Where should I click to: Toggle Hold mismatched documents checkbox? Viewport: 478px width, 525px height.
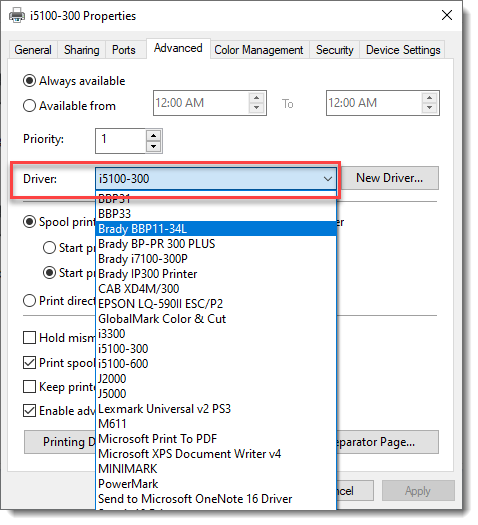coord(29,338)
